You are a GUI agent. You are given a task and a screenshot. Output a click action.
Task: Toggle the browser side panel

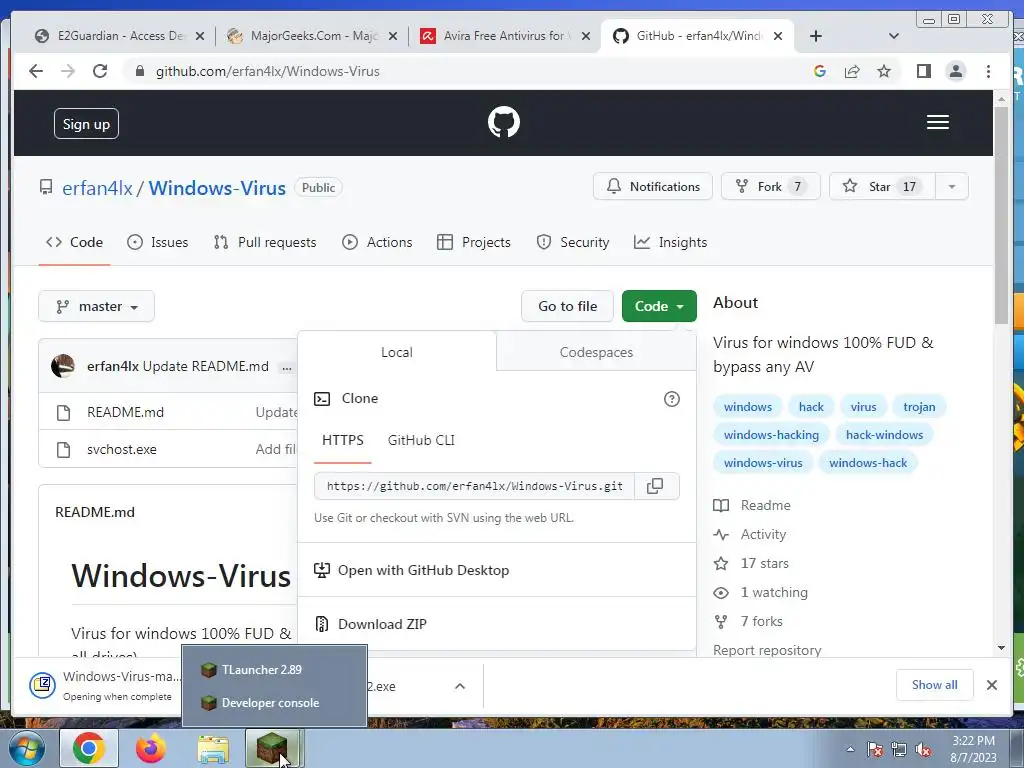923,71
